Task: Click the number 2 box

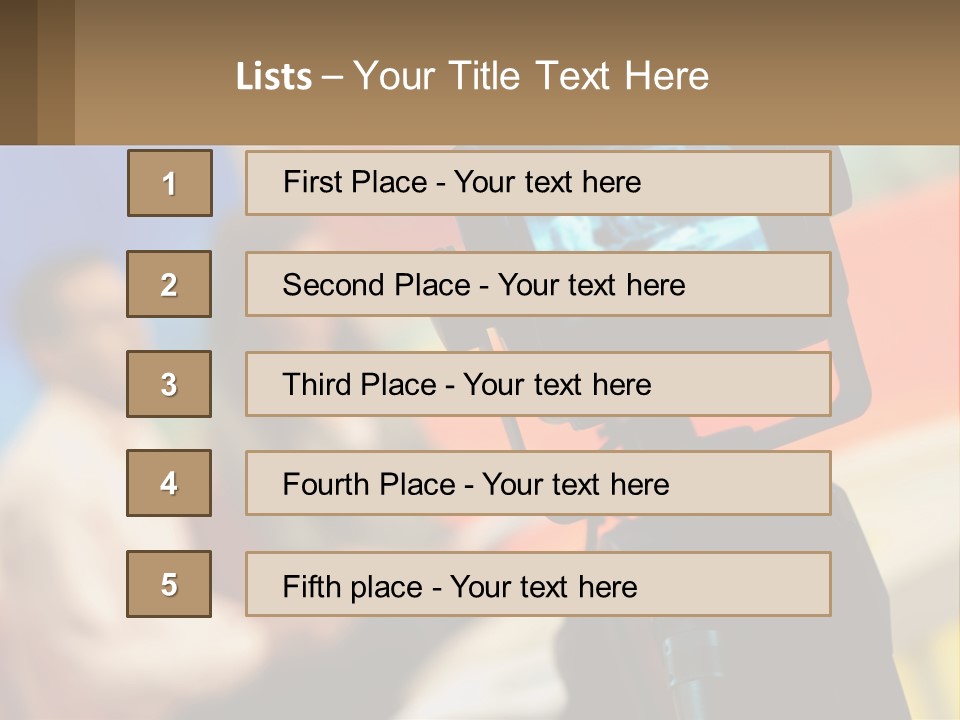Action: [x=169, y=284]
